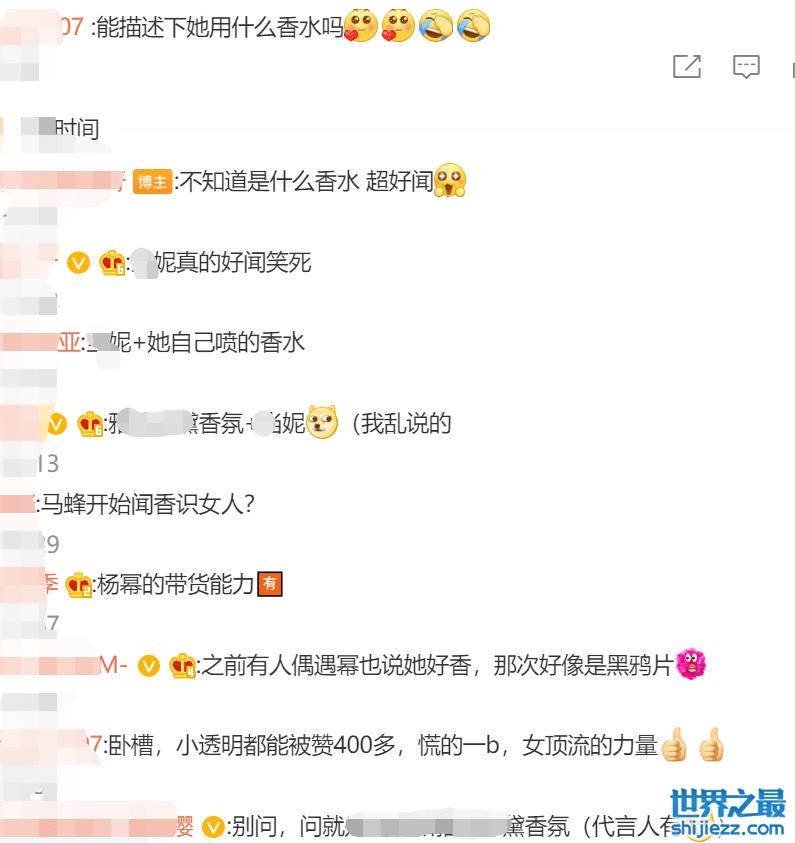Click the verified V badge beside M- username

149,666
